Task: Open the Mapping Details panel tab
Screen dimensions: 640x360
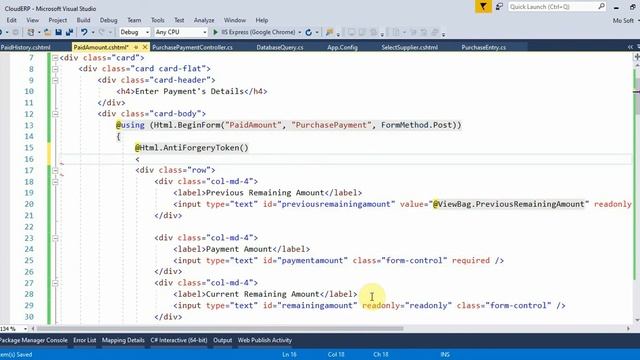Action: 123,340
